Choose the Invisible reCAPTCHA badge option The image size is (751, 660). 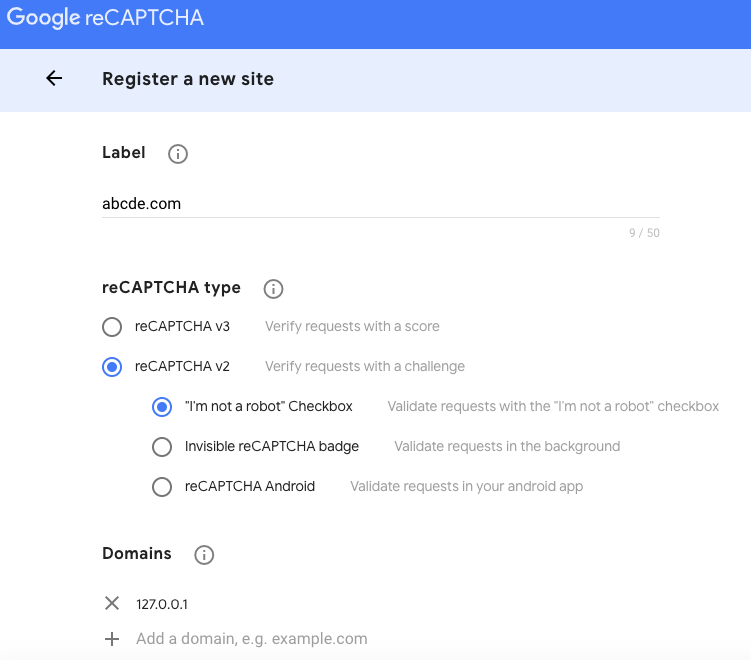click(x=162, y=446)
